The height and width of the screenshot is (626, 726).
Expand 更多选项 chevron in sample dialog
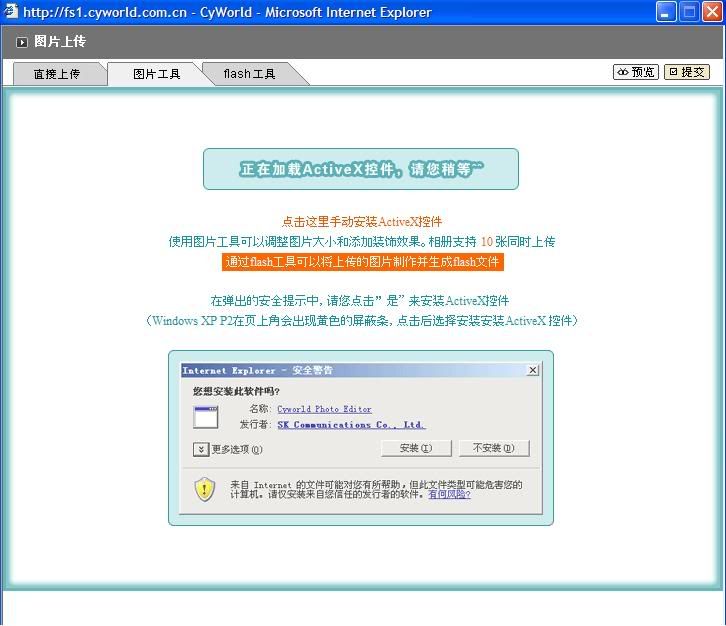click(x=201, y=449)
